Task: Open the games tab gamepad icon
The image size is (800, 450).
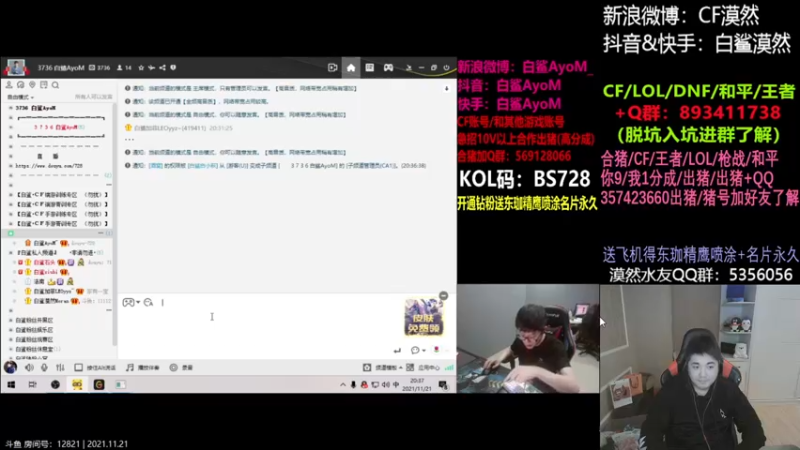Action: [x=388, y=67]
